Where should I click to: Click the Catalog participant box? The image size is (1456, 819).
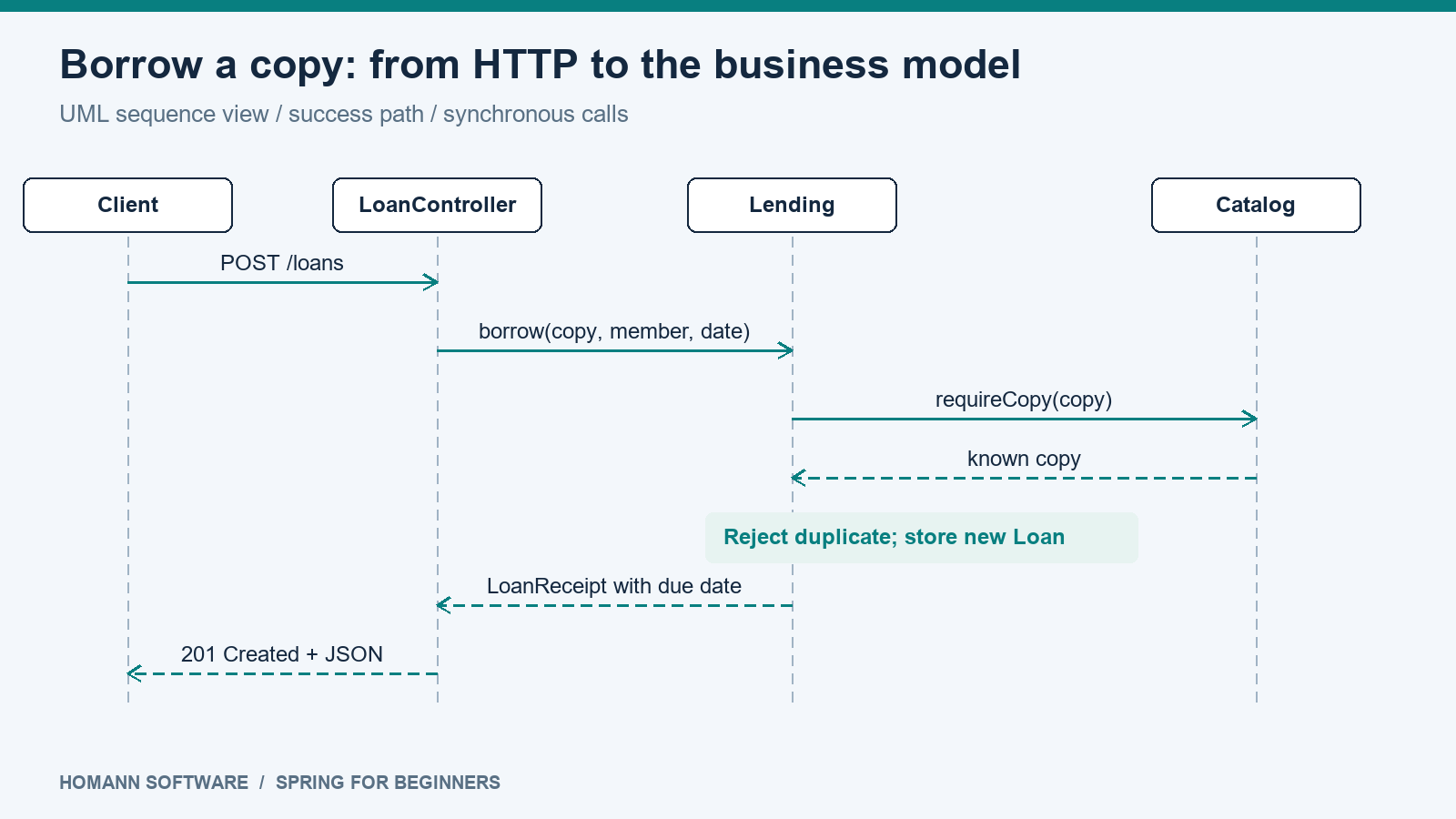1256,205
